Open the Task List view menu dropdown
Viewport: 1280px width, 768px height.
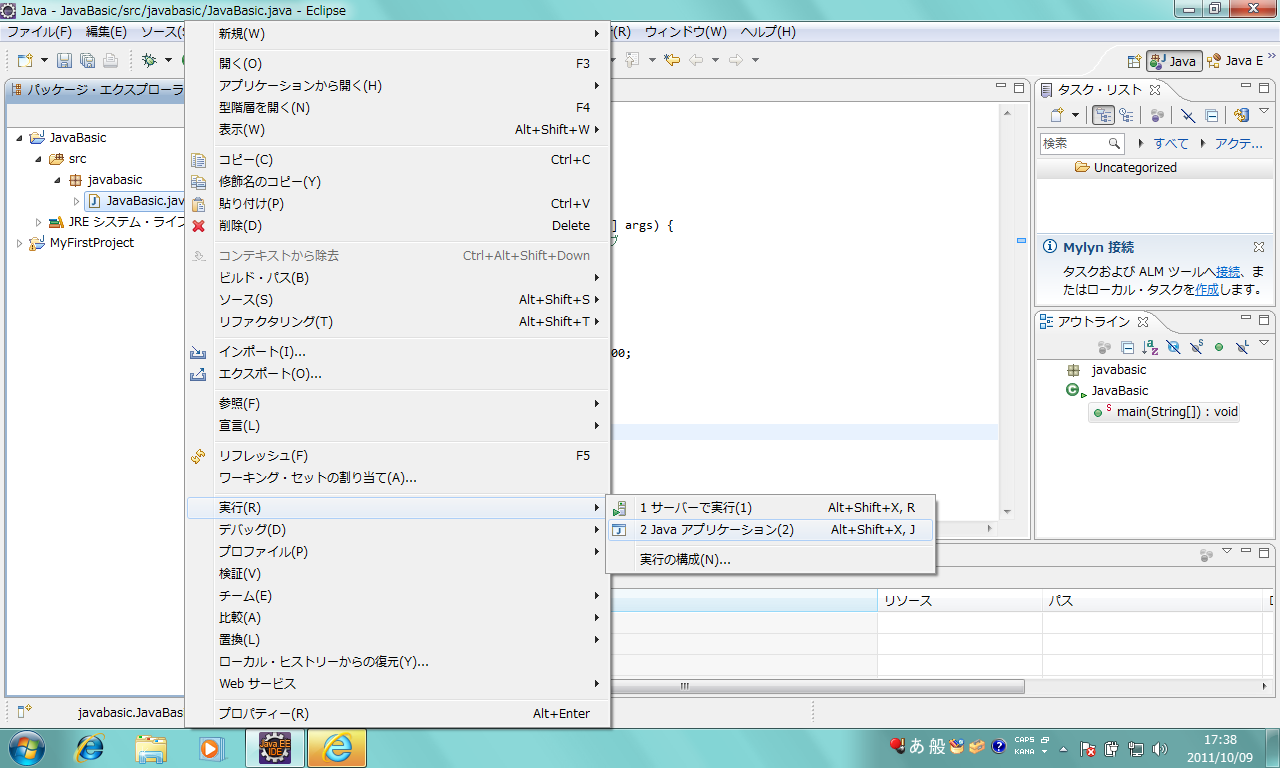pyautogui.click(x=1264, y=112)
